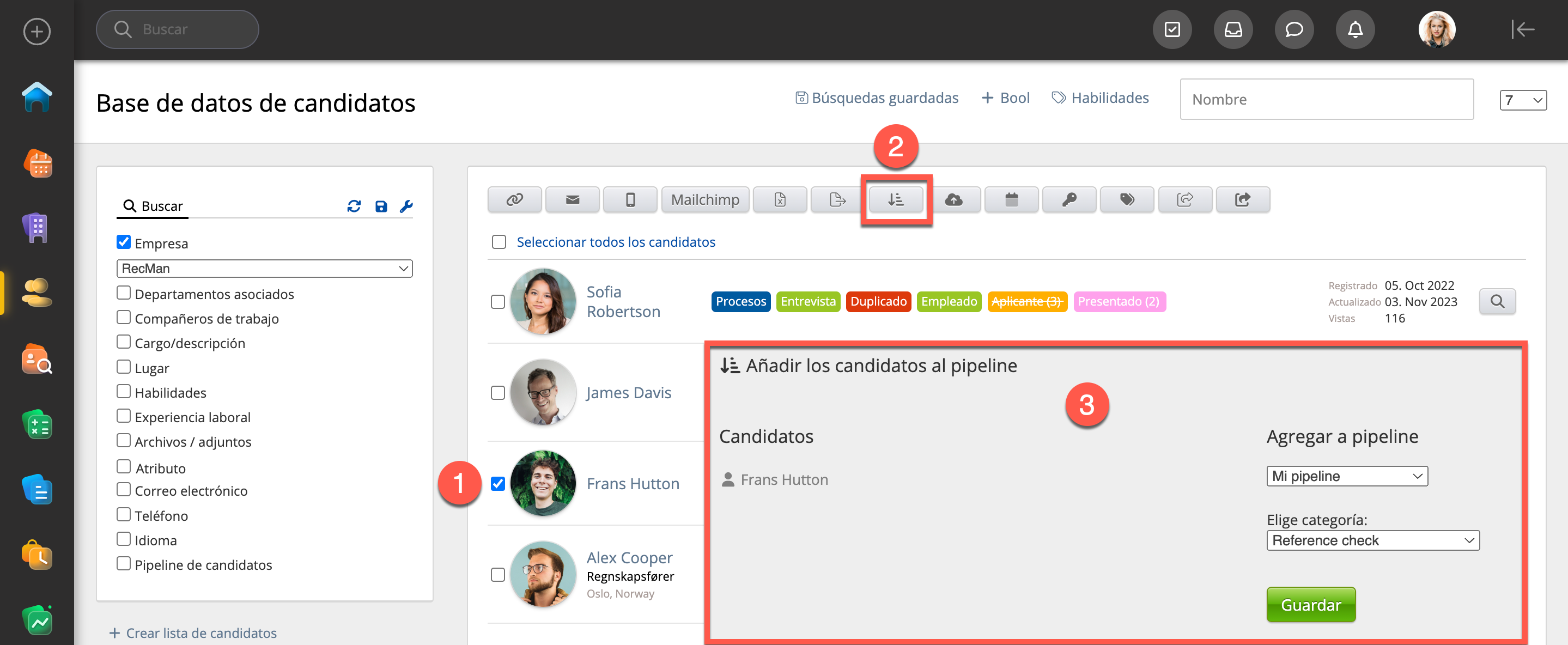Click the cloud upload toolbar button
Viewport: 1568px width, 645px height.
pos(954,199)
